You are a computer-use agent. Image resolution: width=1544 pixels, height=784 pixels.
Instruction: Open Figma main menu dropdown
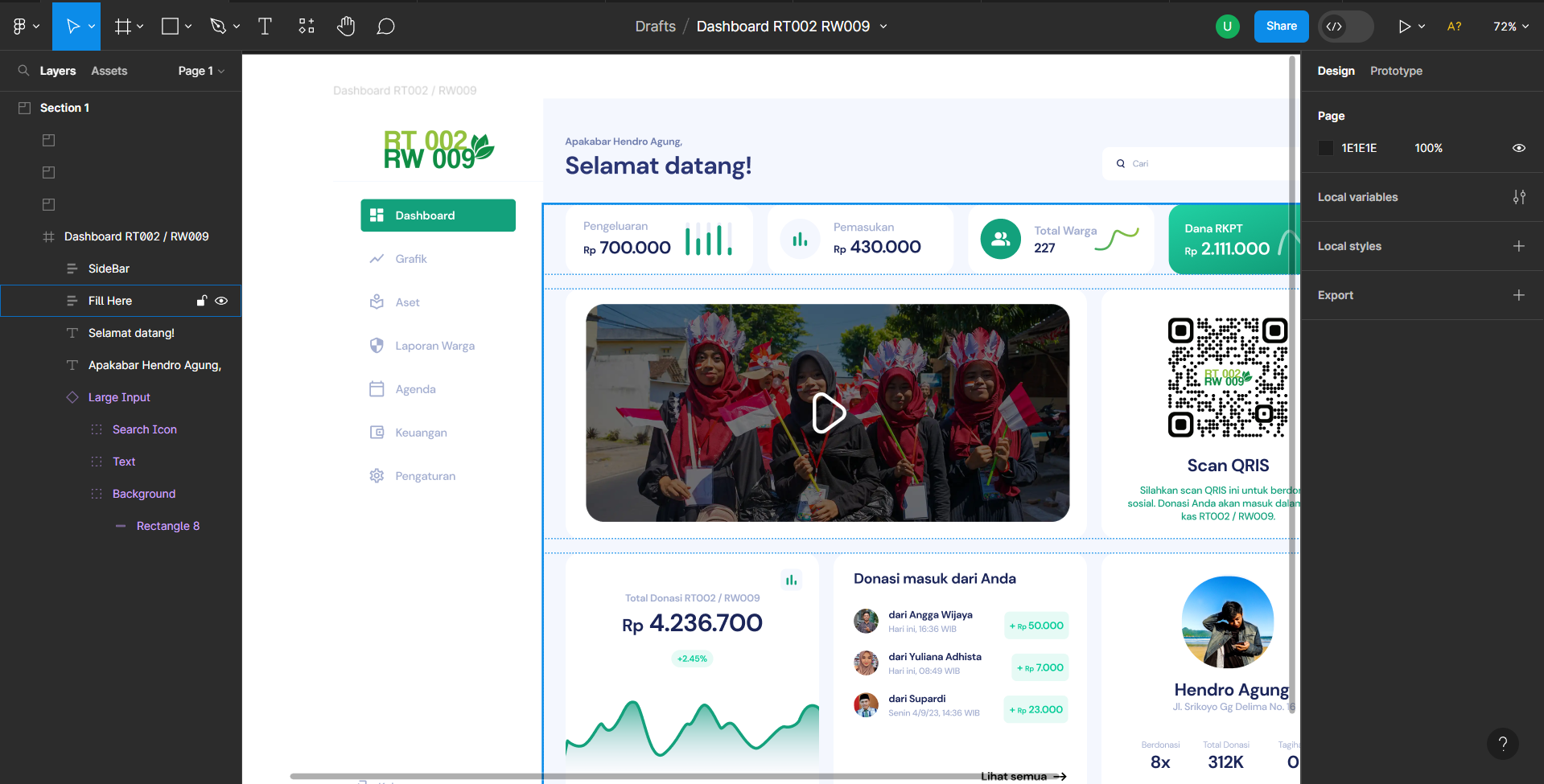click(26, 27)
